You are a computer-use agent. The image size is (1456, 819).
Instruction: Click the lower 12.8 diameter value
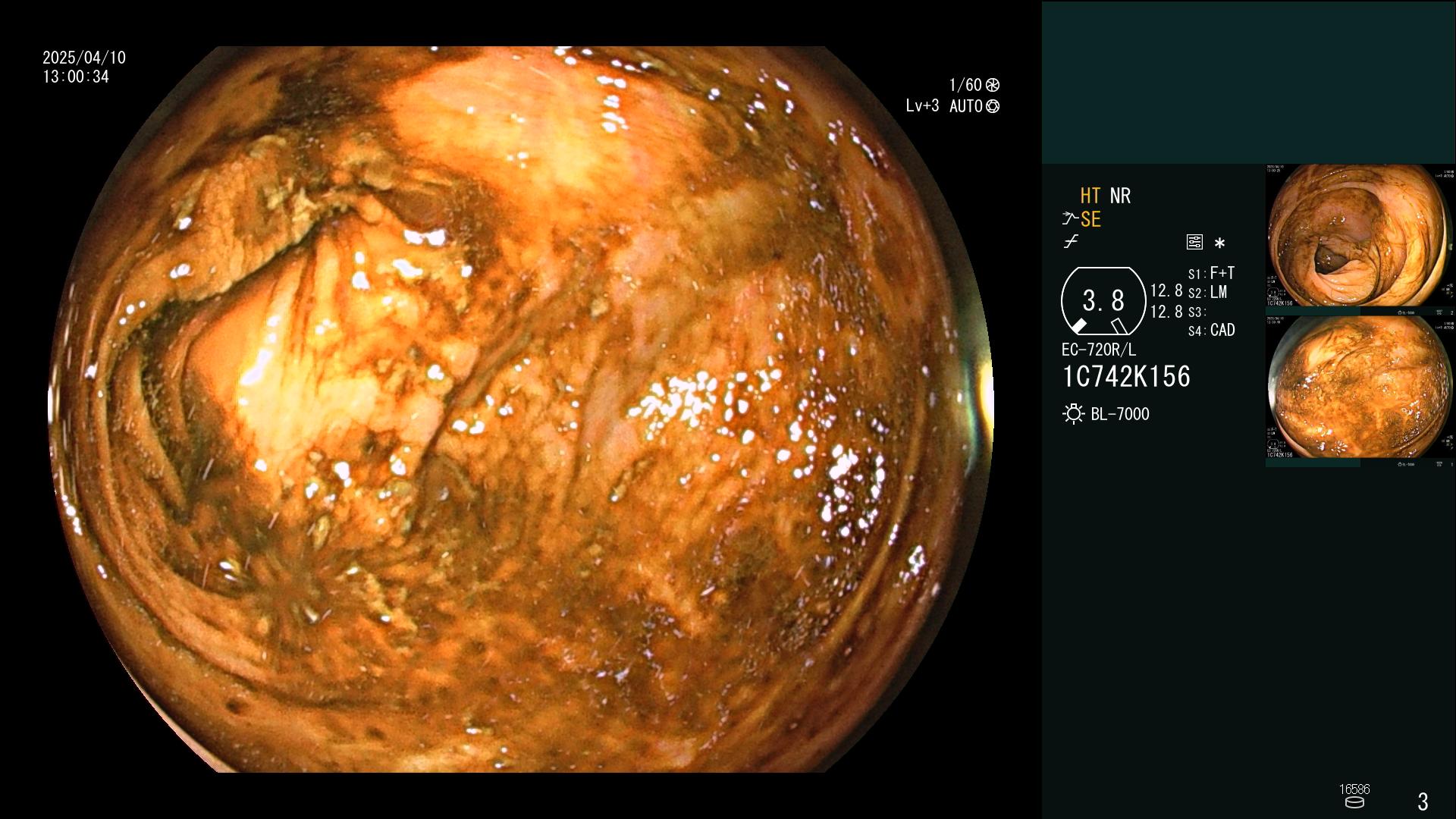1166,312
